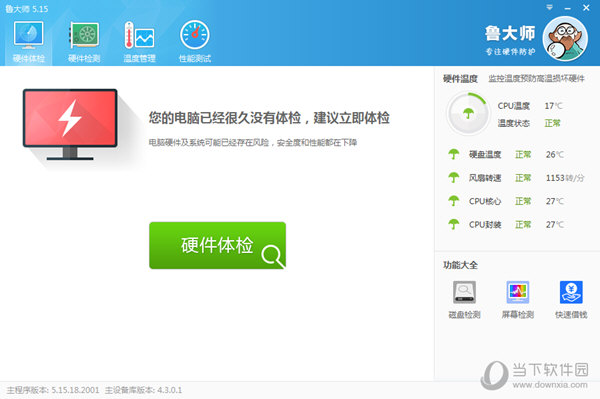This screenshot has width=600, height=399.
Task: Click the 您的电脑已经很久没有体检 headline
Action: tap(269, 118)
